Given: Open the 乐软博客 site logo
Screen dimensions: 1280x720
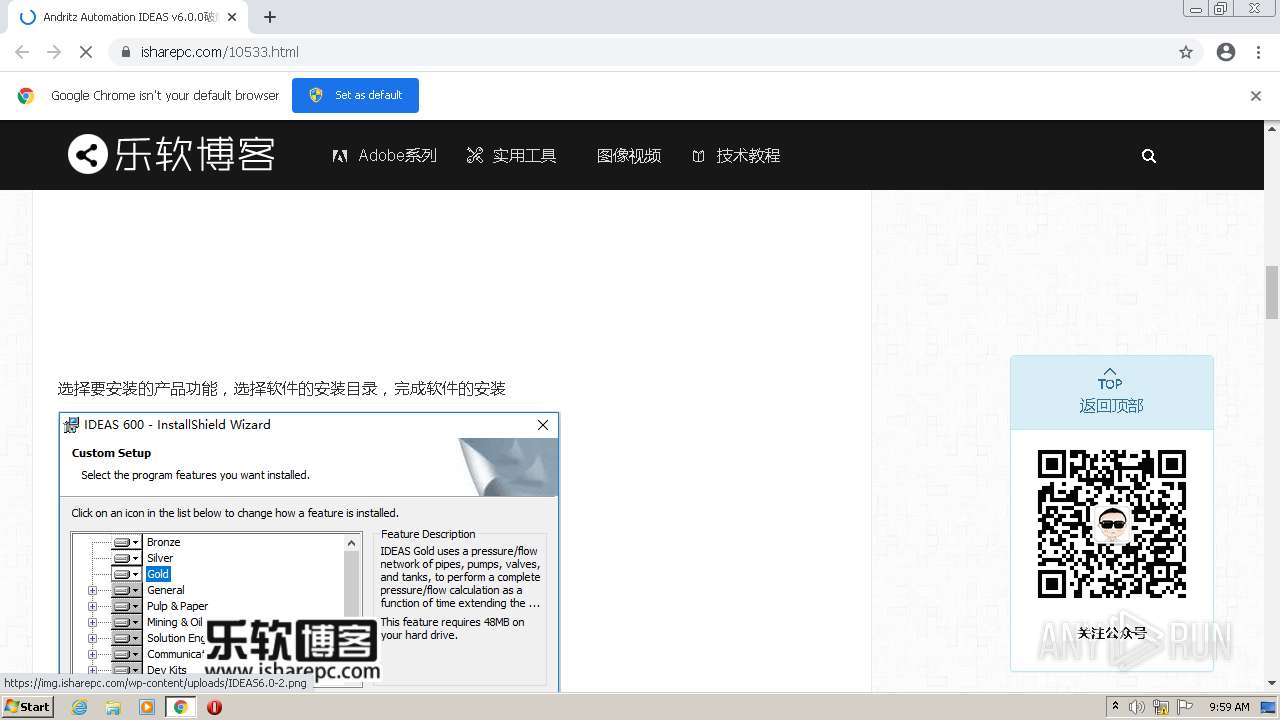Looking at the screenshot, I should tap(171, 155).
